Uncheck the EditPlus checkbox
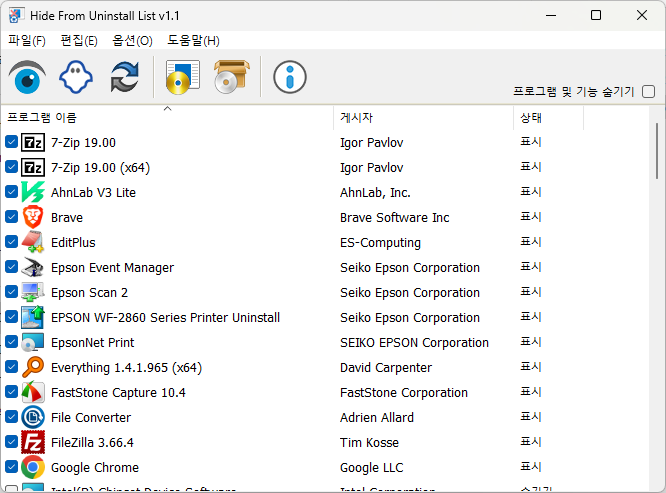This screenshot has width=666, height=493. (x=11, y=242)
